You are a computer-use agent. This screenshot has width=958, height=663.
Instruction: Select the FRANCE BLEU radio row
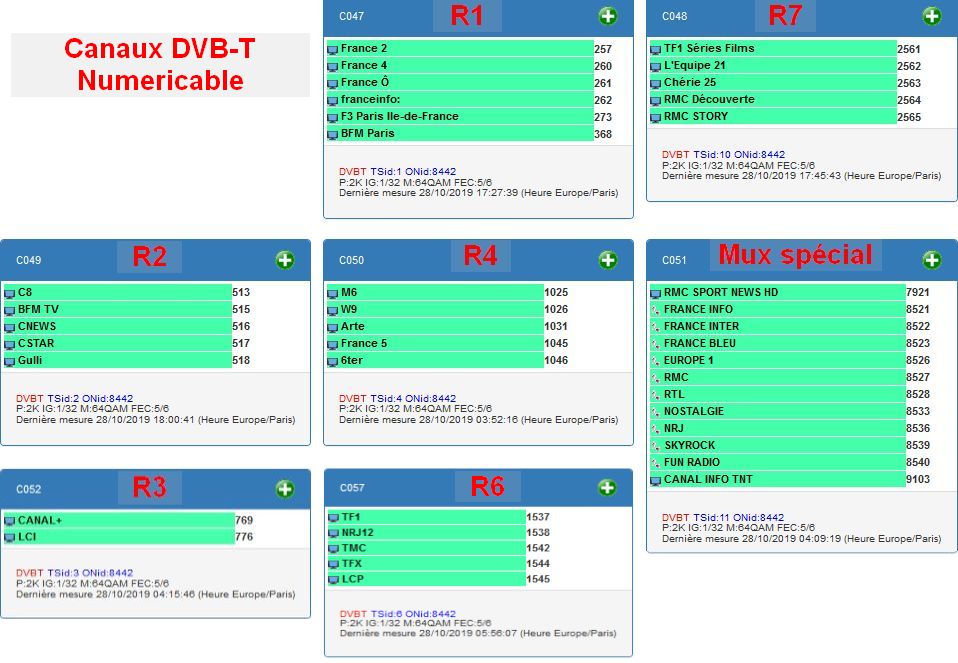pyautogui.click(x=777, y=343)
